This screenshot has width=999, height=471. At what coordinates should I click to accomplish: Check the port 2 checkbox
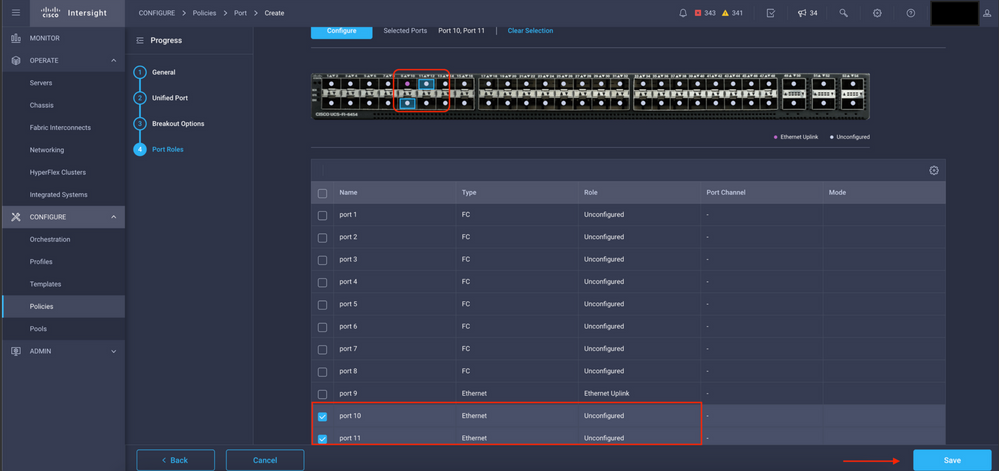point(322,238)
